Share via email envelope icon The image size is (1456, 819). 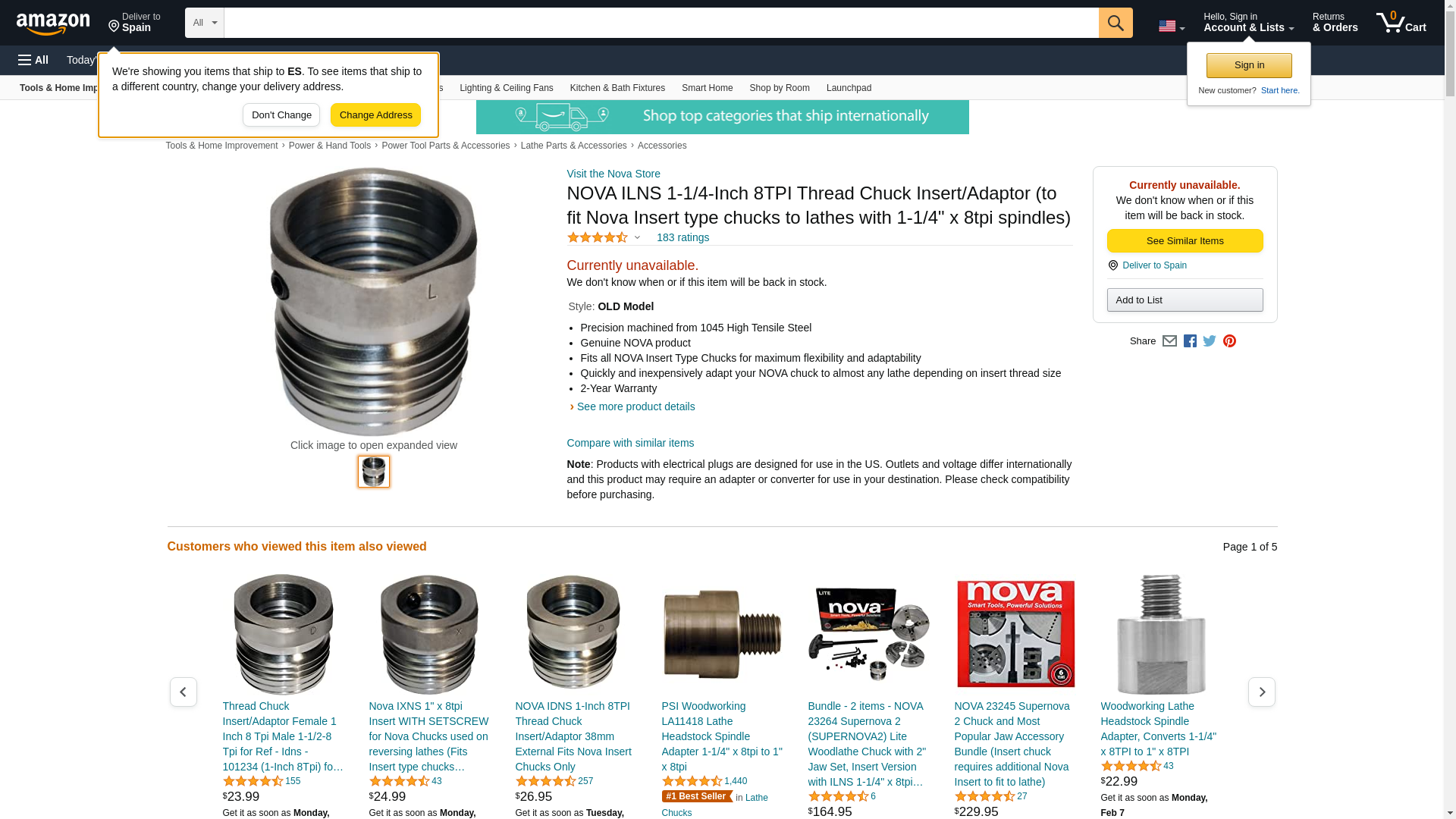1169,341
